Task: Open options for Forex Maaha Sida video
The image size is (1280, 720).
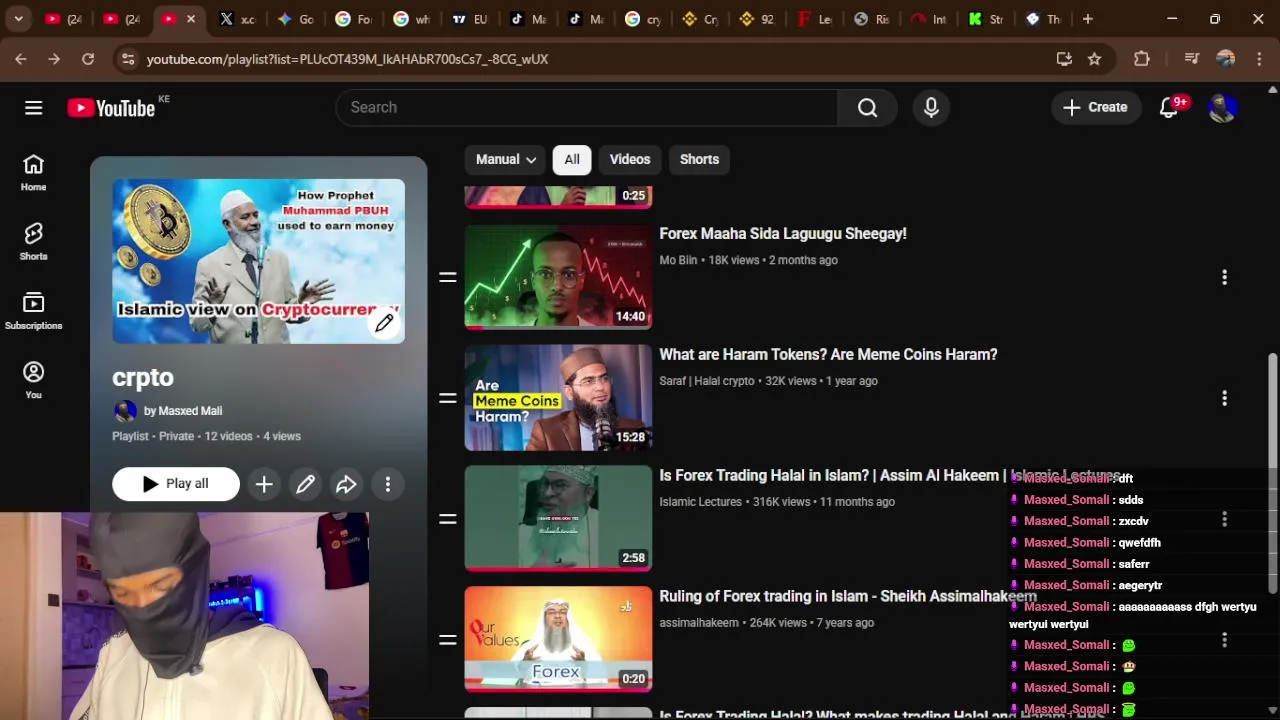Action: point(1224,277)
